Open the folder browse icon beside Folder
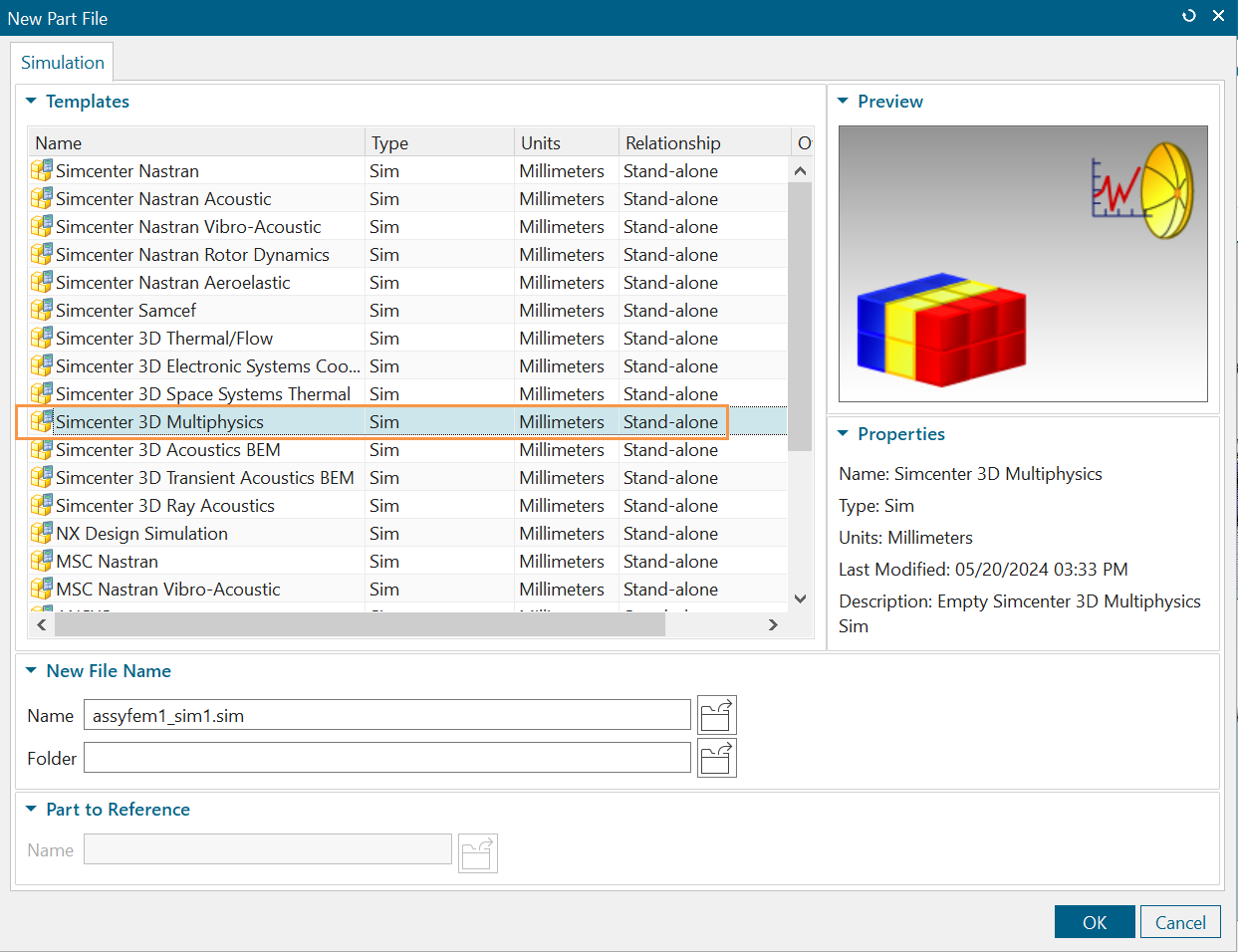The height and width of the screenshot is (952, 1238). (716, 758)
